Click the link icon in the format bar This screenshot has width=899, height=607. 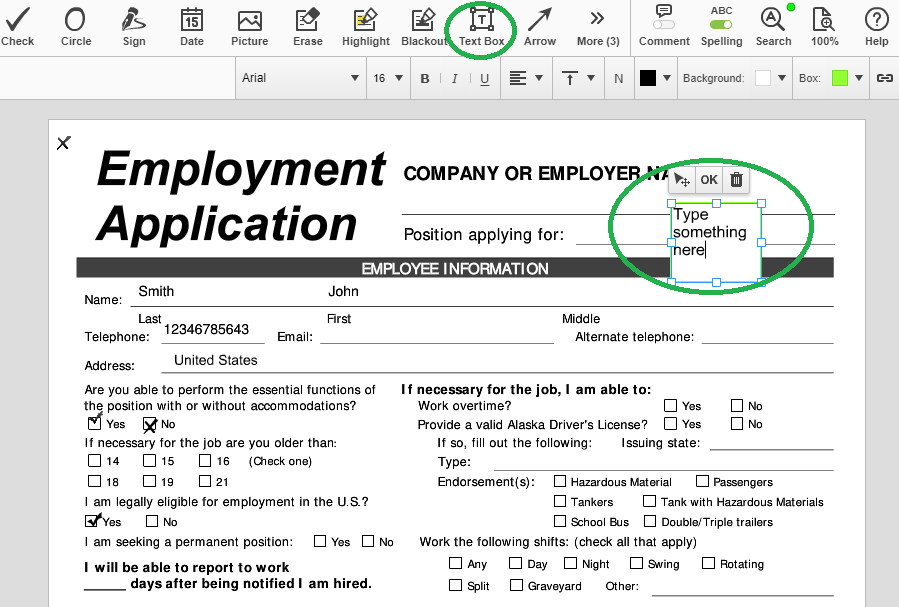point(885,78)
